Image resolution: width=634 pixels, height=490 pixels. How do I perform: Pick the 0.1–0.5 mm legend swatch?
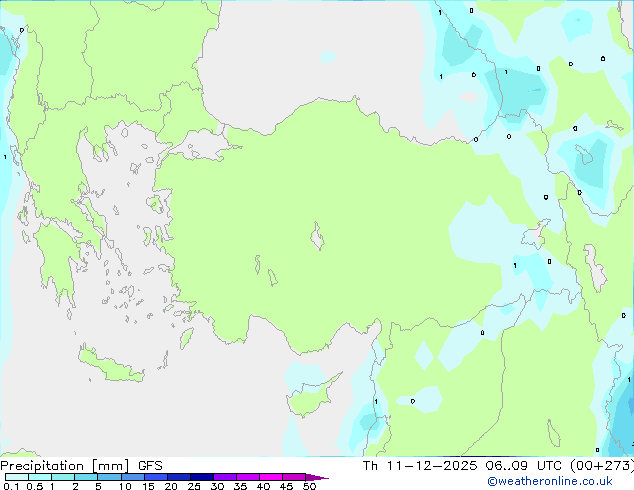(x=17, y=477)
